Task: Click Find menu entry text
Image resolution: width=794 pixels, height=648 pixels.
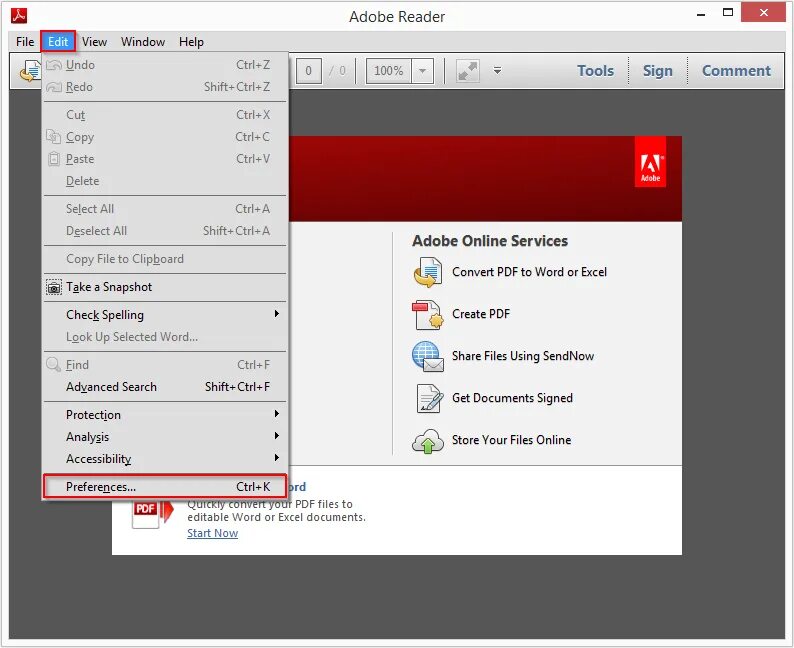Action: click(77, 365)
